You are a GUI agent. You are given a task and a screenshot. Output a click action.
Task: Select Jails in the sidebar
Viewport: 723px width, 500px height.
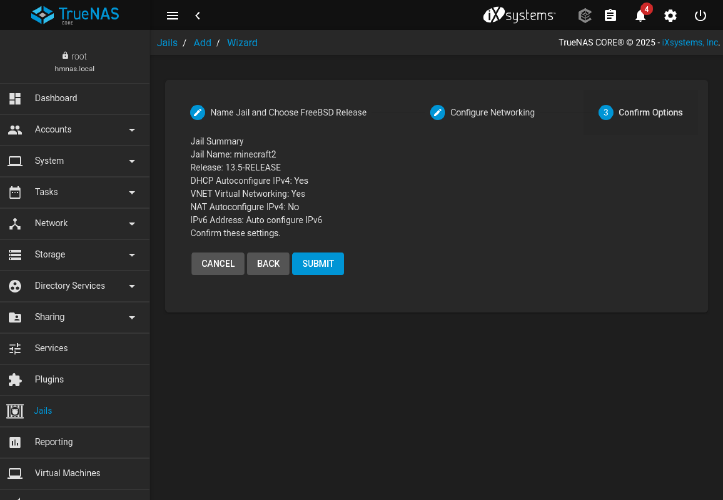75,411
